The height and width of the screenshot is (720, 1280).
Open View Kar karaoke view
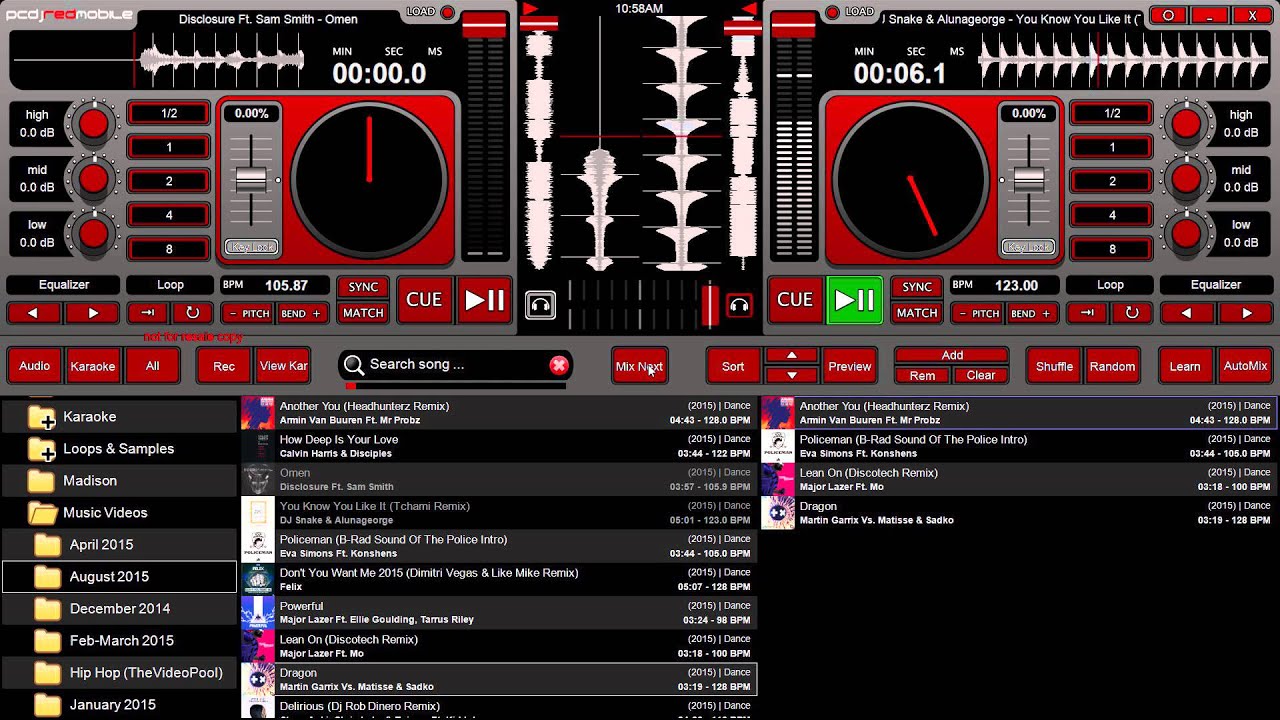pos(283,366)
